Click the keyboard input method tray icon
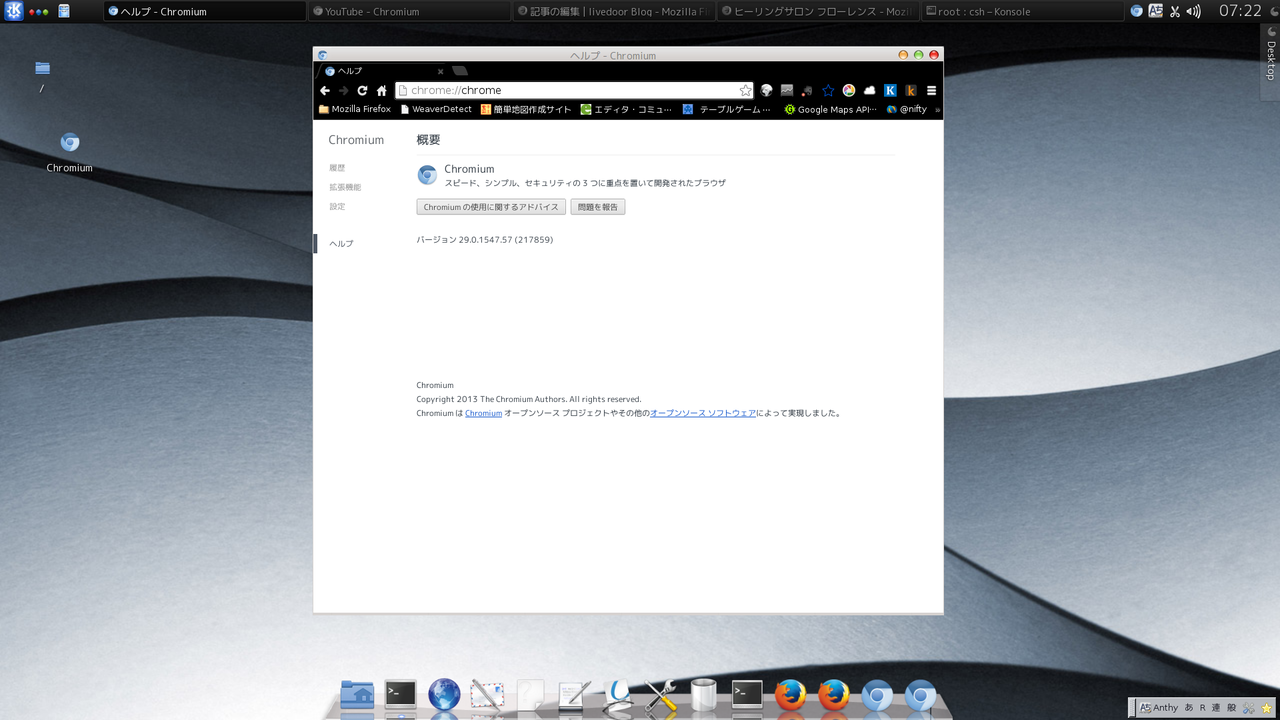1280x720 pixels. point(1155,11)
